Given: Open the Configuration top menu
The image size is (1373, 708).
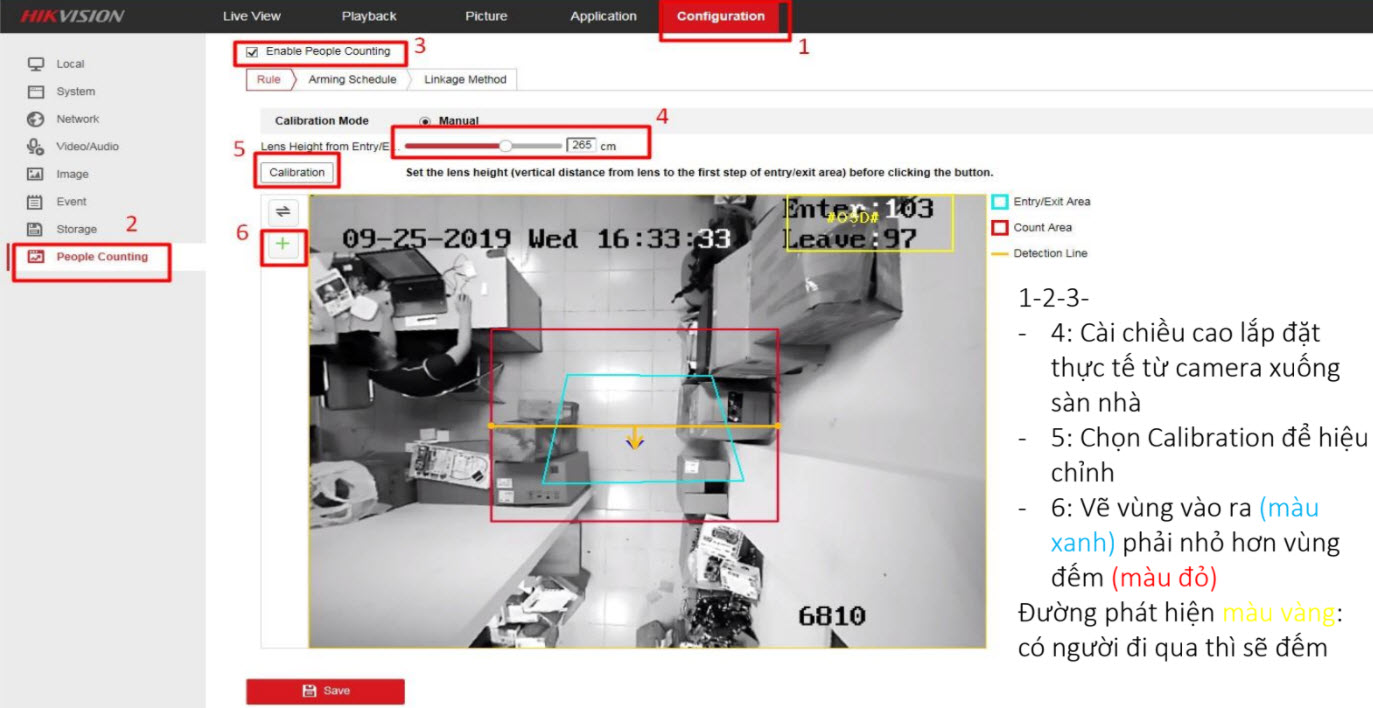Looking at the screenshot, I should pyautogui.click(x=720, y=16).
